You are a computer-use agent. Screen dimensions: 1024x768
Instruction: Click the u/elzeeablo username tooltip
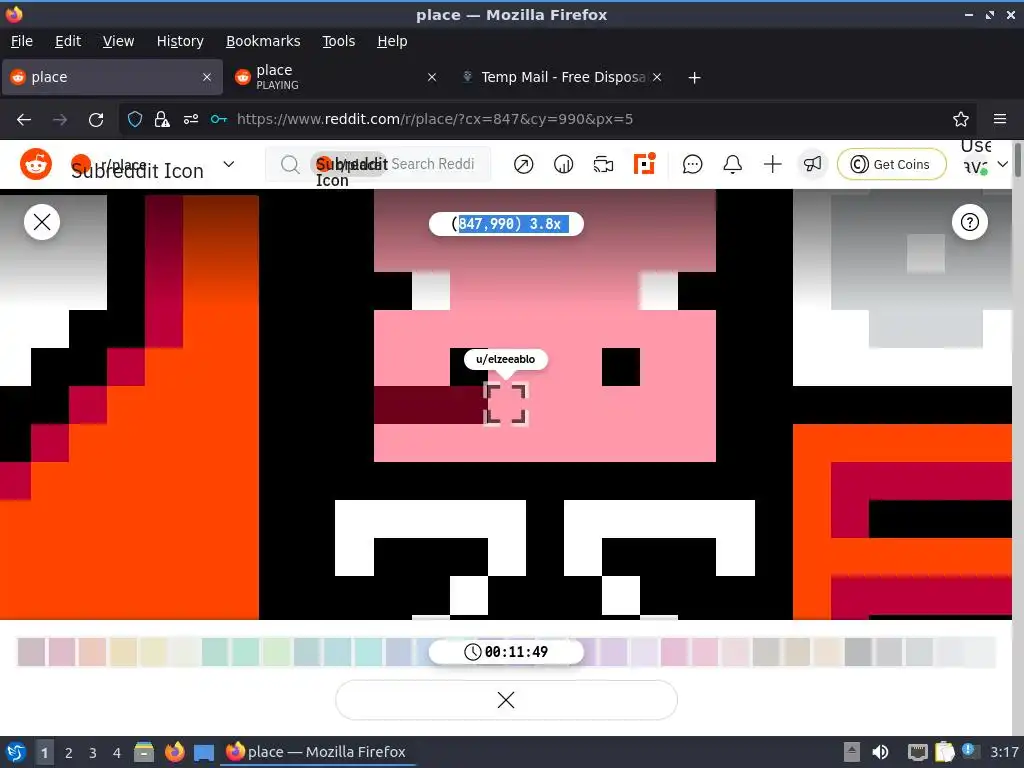505,359
